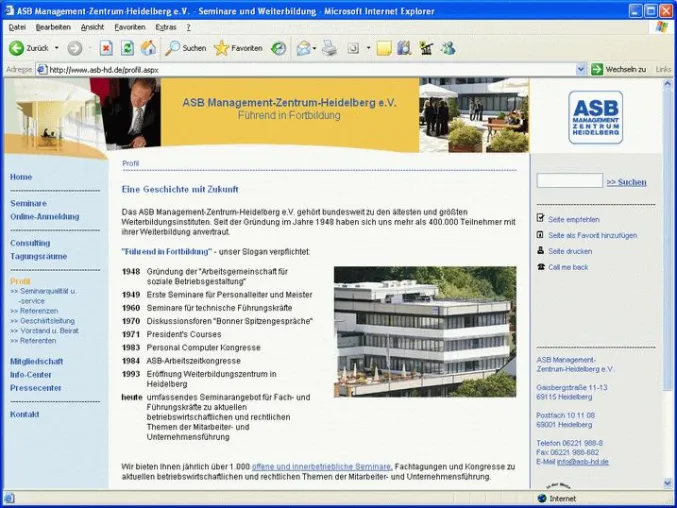Go to the Home sidebar link
The height and width of the screenshot is (508, 677).
[x=21, y=177]
